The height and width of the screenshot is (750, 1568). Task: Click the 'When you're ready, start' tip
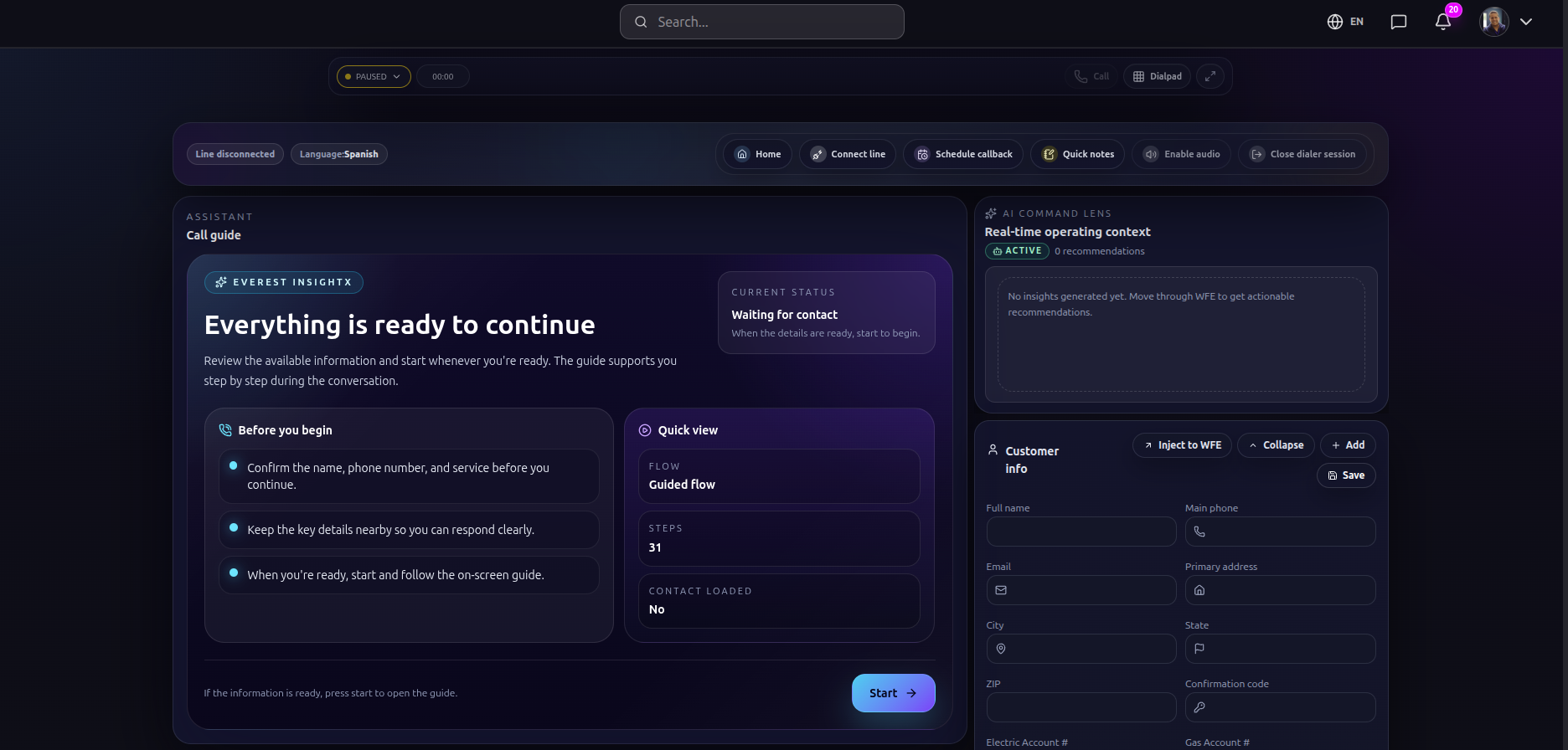[409, 575]
